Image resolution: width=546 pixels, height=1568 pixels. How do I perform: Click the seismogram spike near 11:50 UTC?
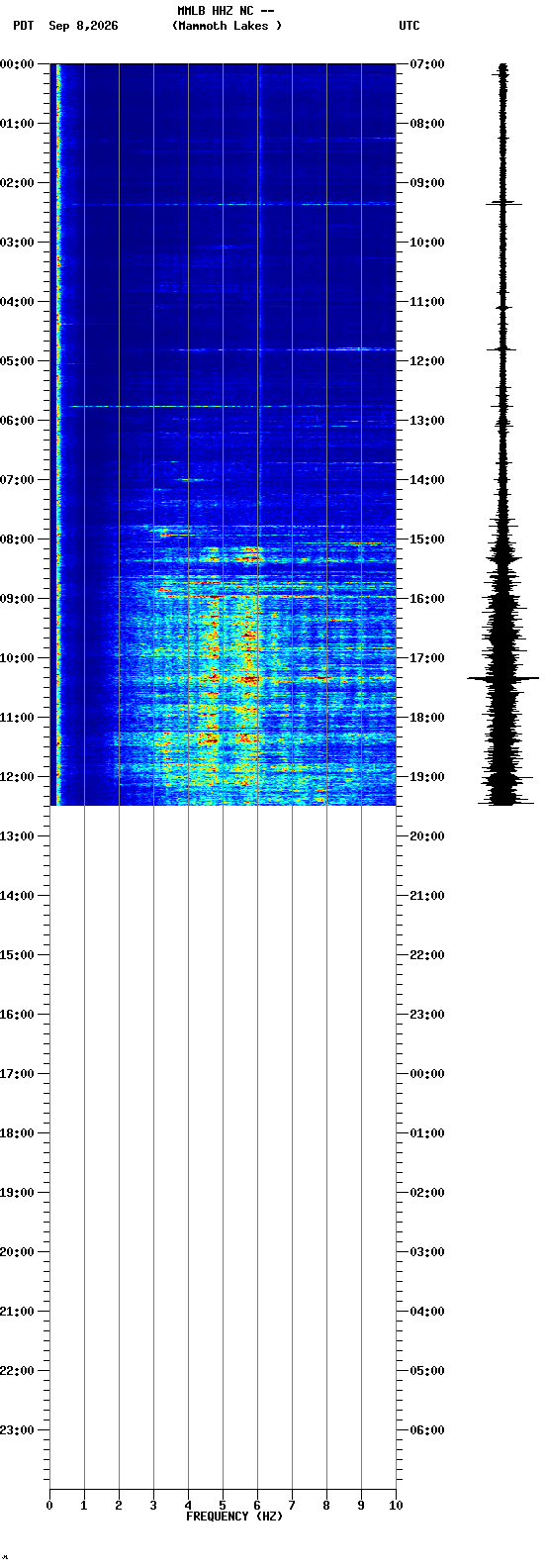point(502,348)
